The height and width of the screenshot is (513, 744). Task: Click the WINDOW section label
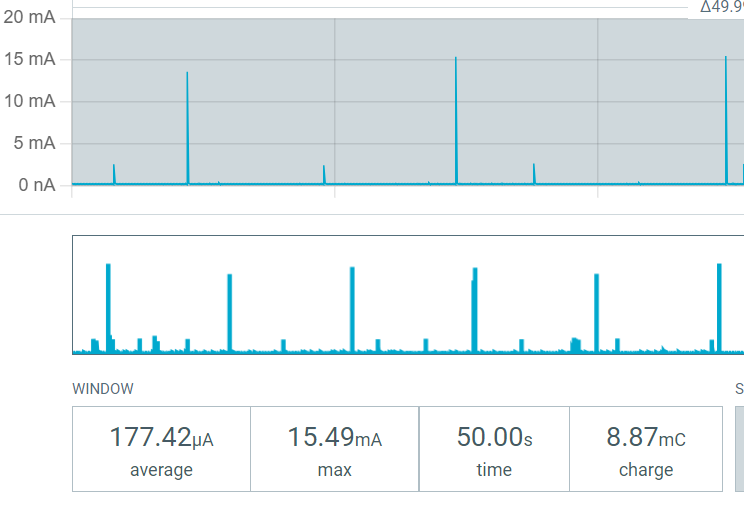103,389
